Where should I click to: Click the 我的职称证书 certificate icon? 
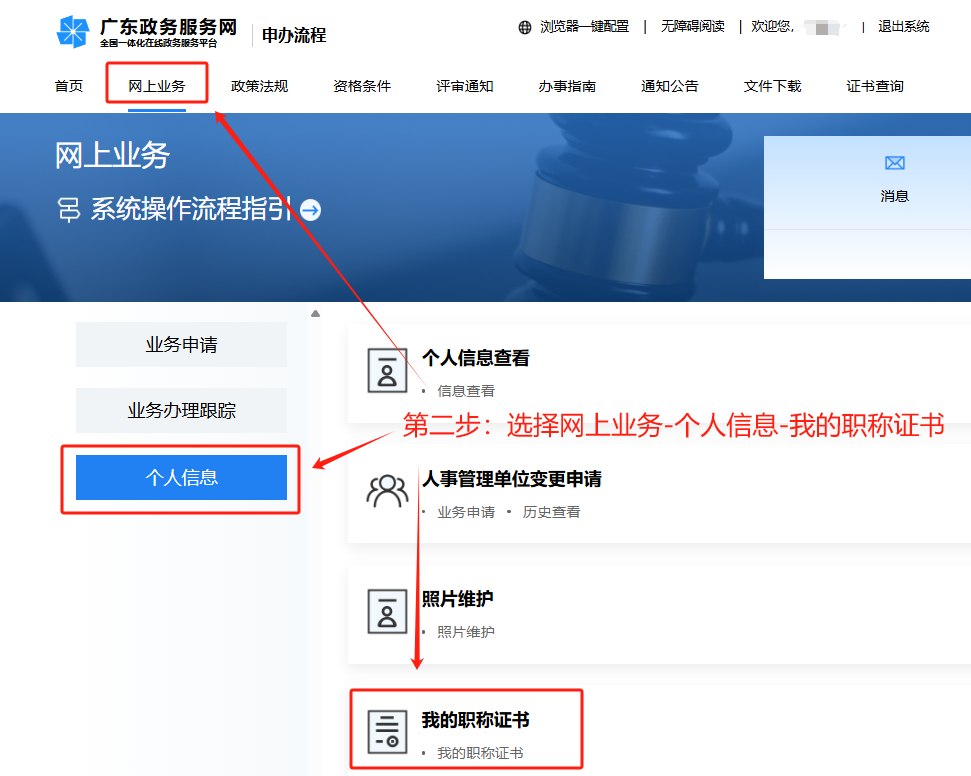click(x=387, y=731)
